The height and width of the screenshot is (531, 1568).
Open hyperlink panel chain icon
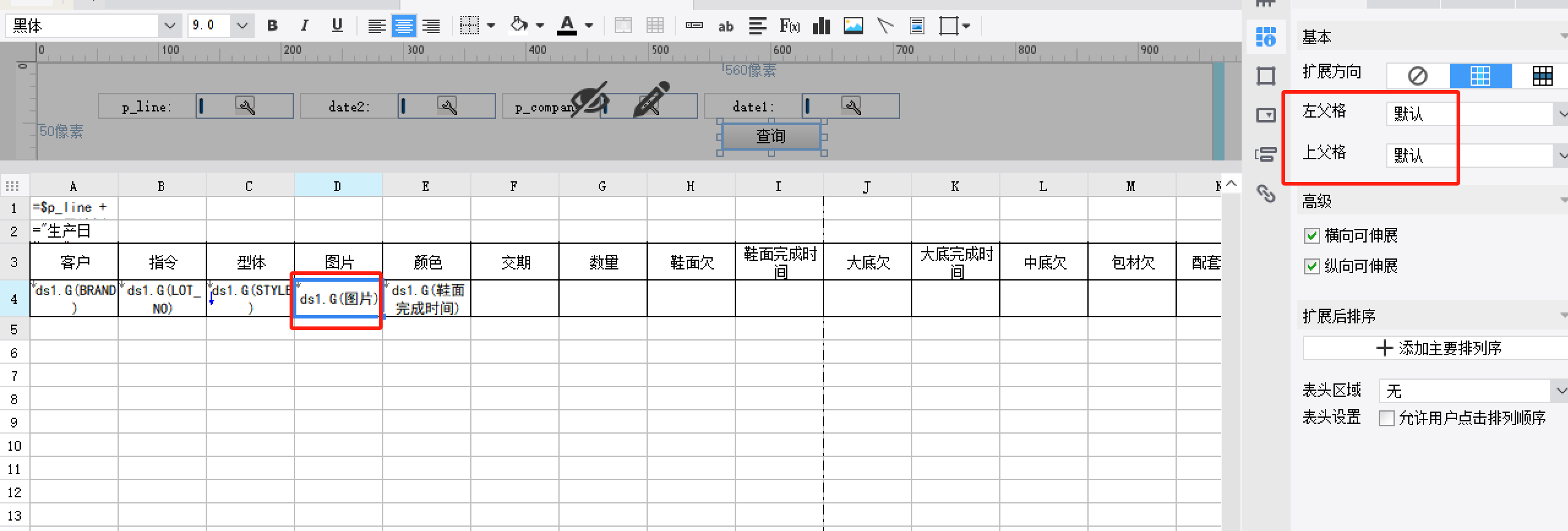pos(1266,194)
